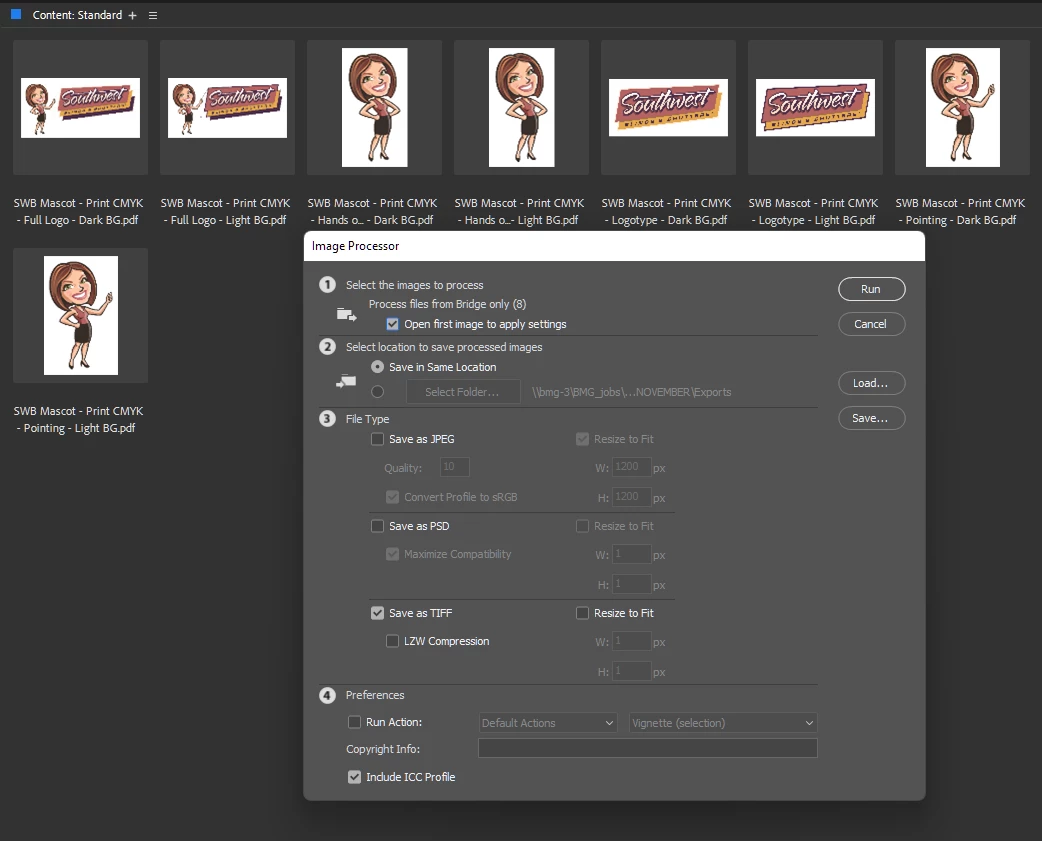
Task: Select the Full Logo - Light BG thumbnail
Action: click(x=227, y=108)
